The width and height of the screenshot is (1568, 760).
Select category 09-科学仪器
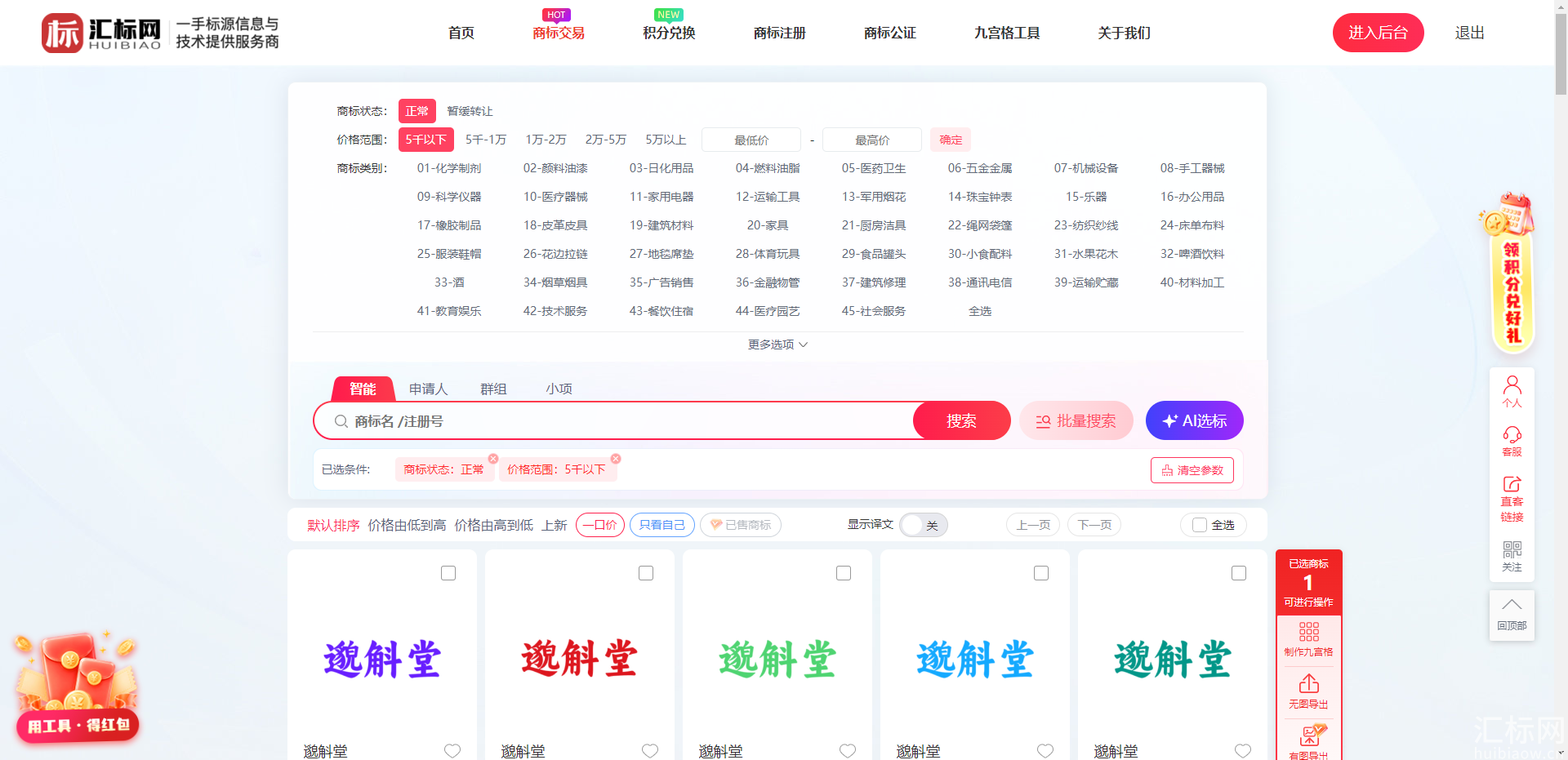(x=449, y=197)
